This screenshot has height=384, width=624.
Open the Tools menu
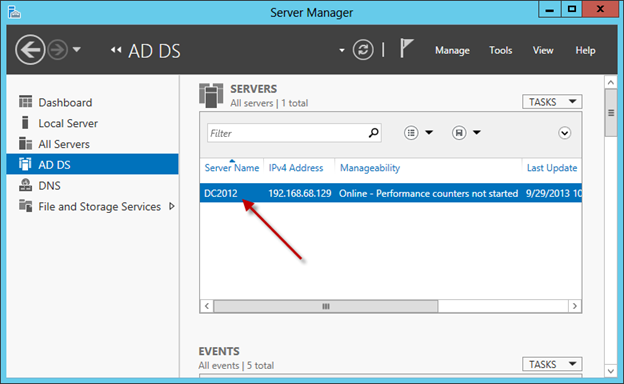point(500,50)
